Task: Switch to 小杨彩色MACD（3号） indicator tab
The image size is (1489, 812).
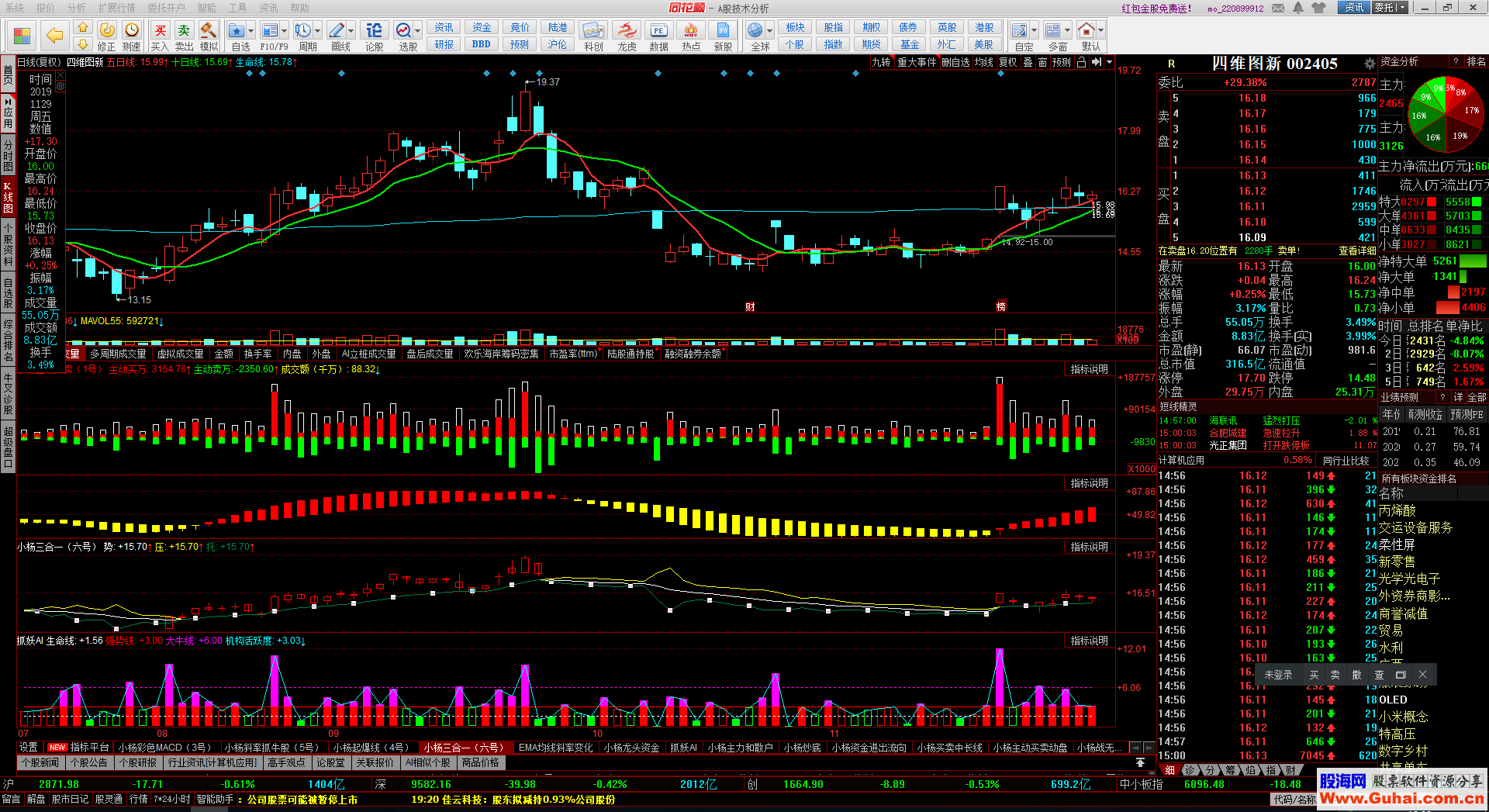Action: [x=164, y=748]
